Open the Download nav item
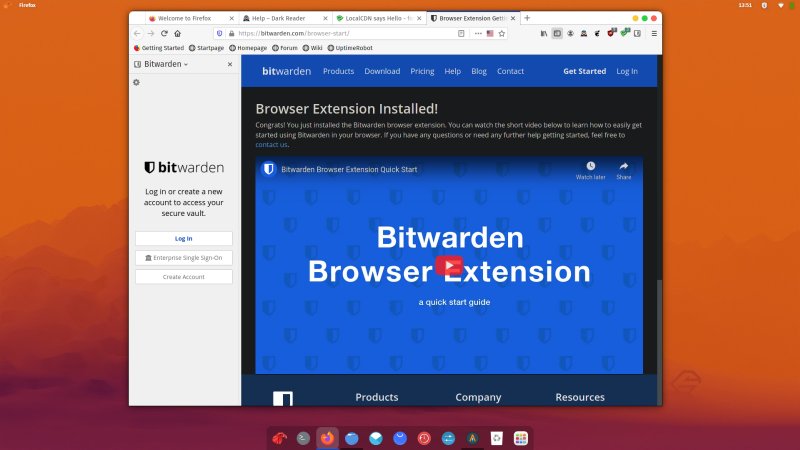 [382, 71]
